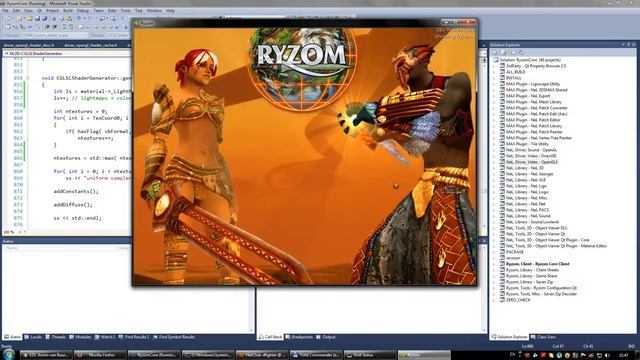The height and width of the screenshot is (360, 640).
Task: Click the Cut toolbar icon
Action: pos(54,19)
